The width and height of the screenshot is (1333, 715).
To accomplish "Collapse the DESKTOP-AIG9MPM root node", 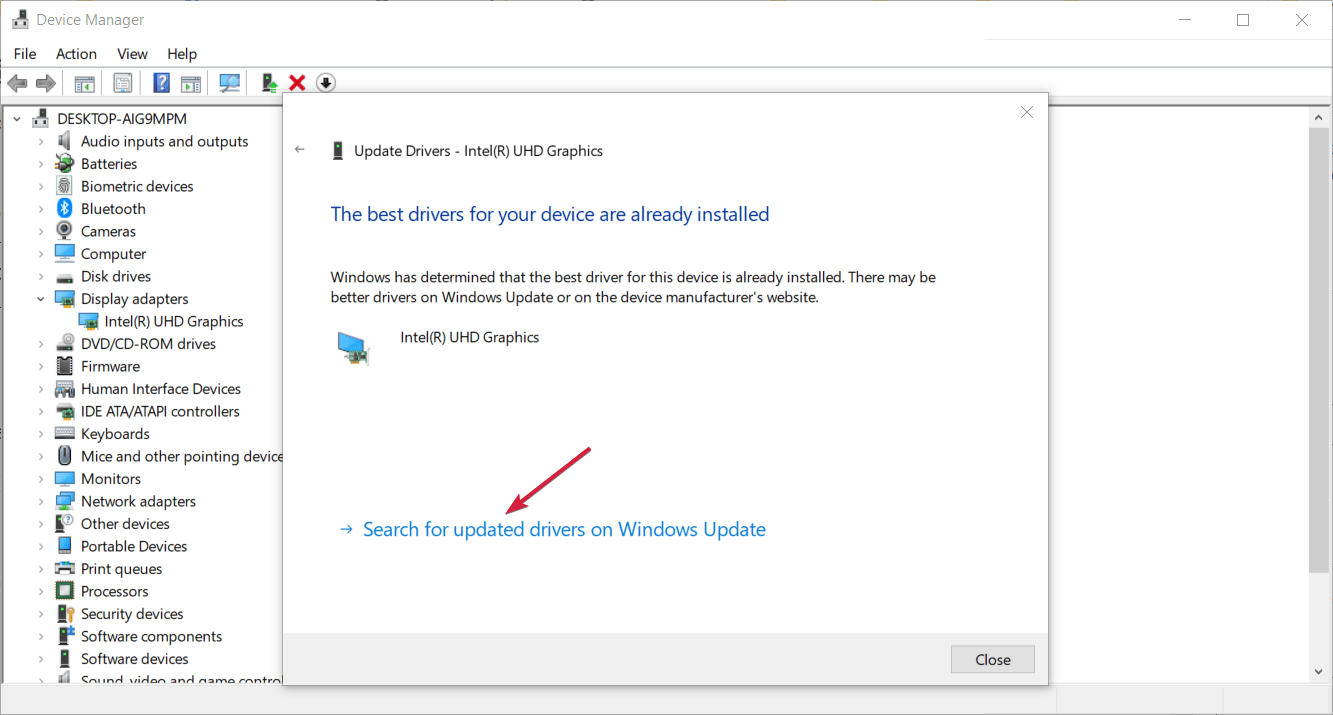I will 16,118.
